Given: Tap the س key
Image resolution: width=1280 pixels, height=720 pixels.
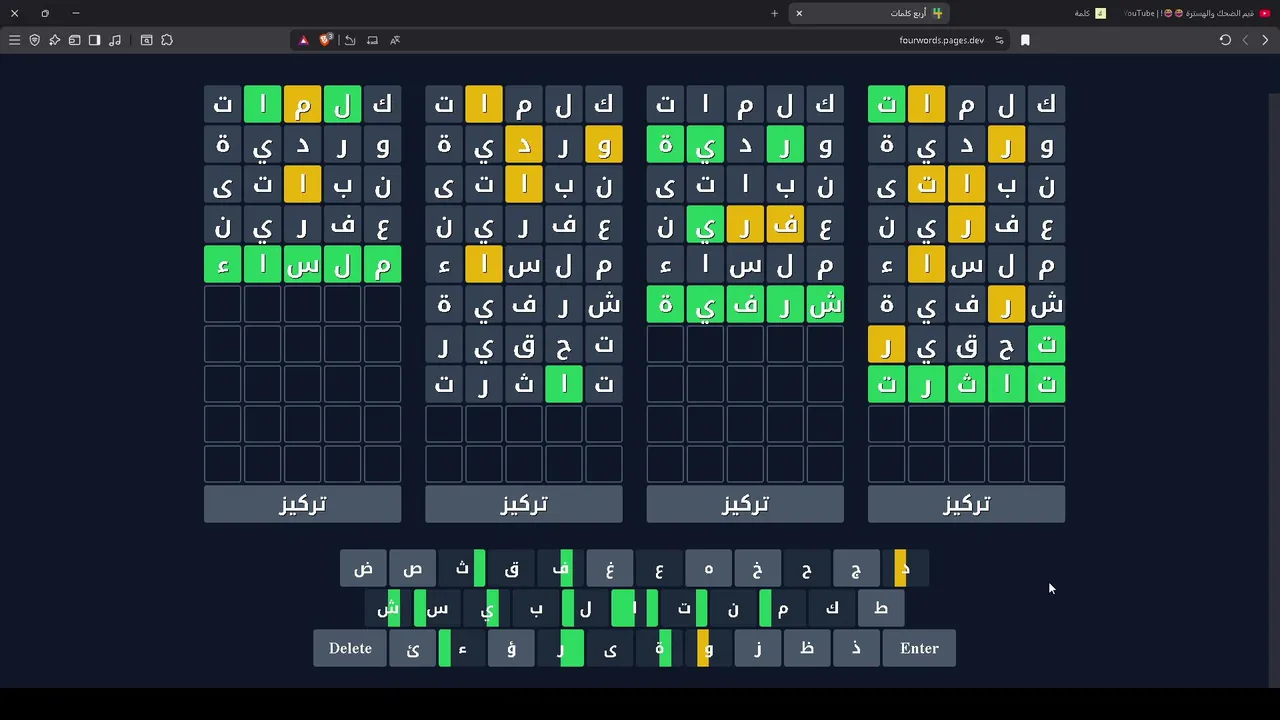Looking at the screenshot, I should [x=437, y=608].
